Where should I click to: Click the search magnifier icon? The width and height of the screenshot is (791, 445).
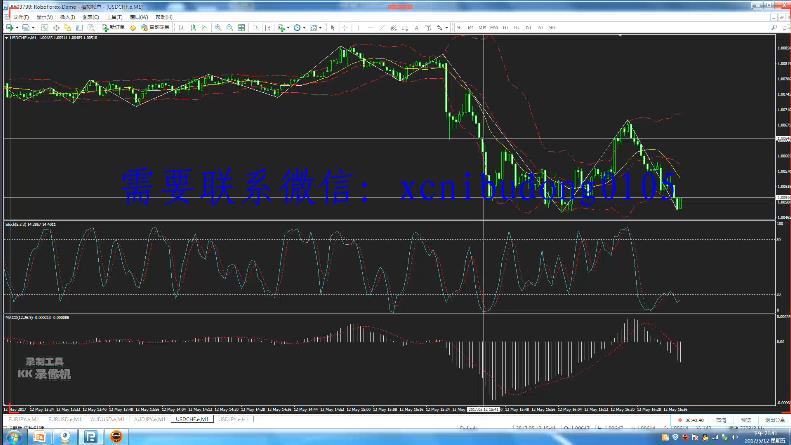coord(774,28)
